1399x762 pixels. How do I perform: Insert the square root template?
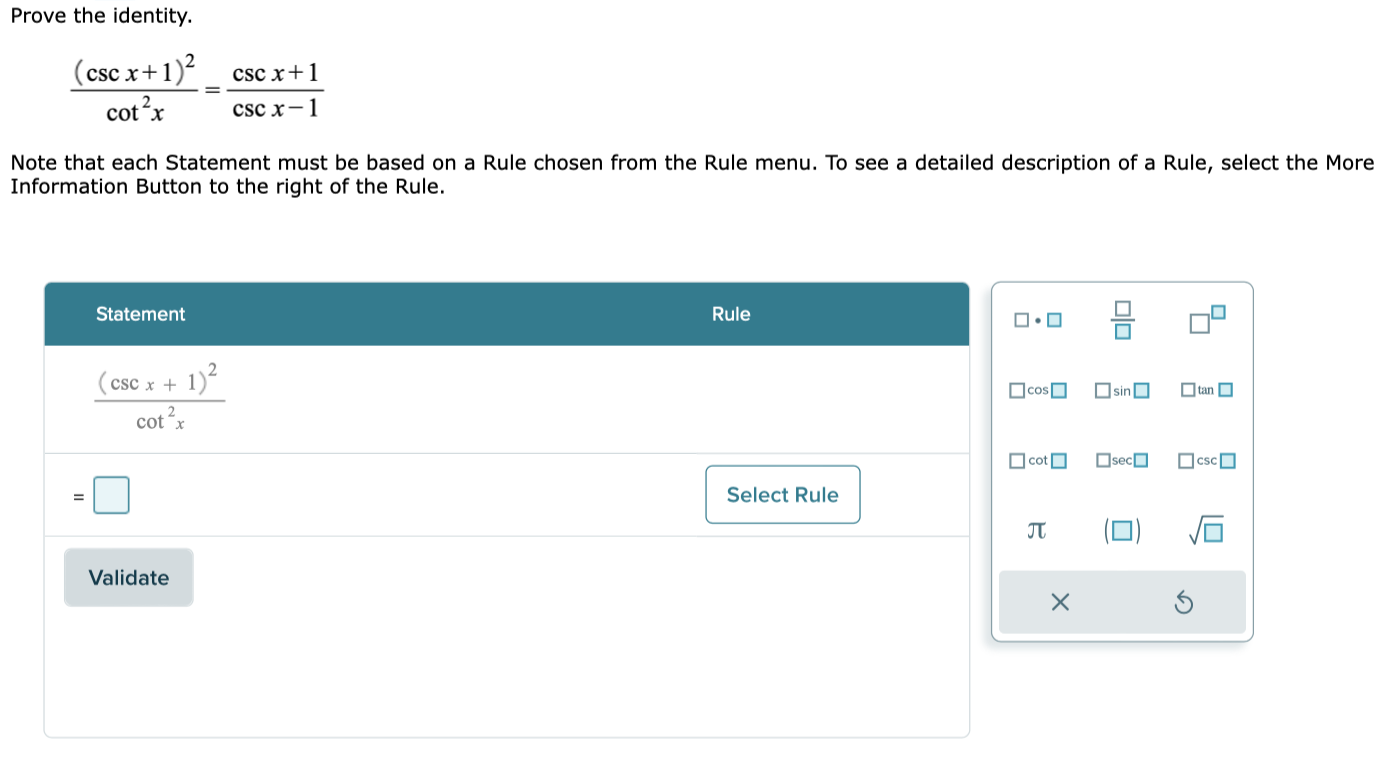coord(1206,530)
